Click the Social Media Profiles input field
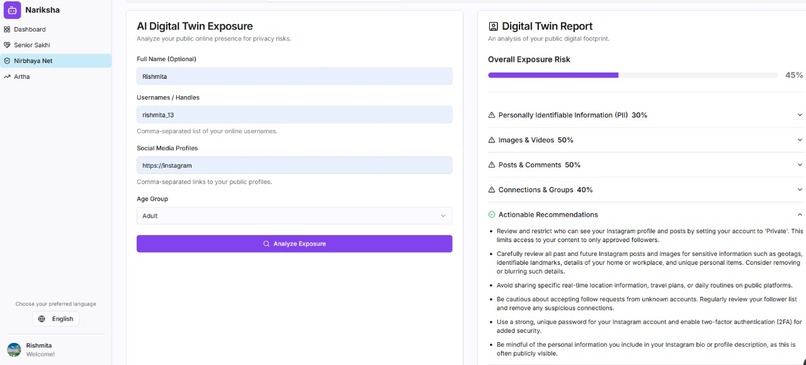Viewport: 806px width, 365px height. 294,165
